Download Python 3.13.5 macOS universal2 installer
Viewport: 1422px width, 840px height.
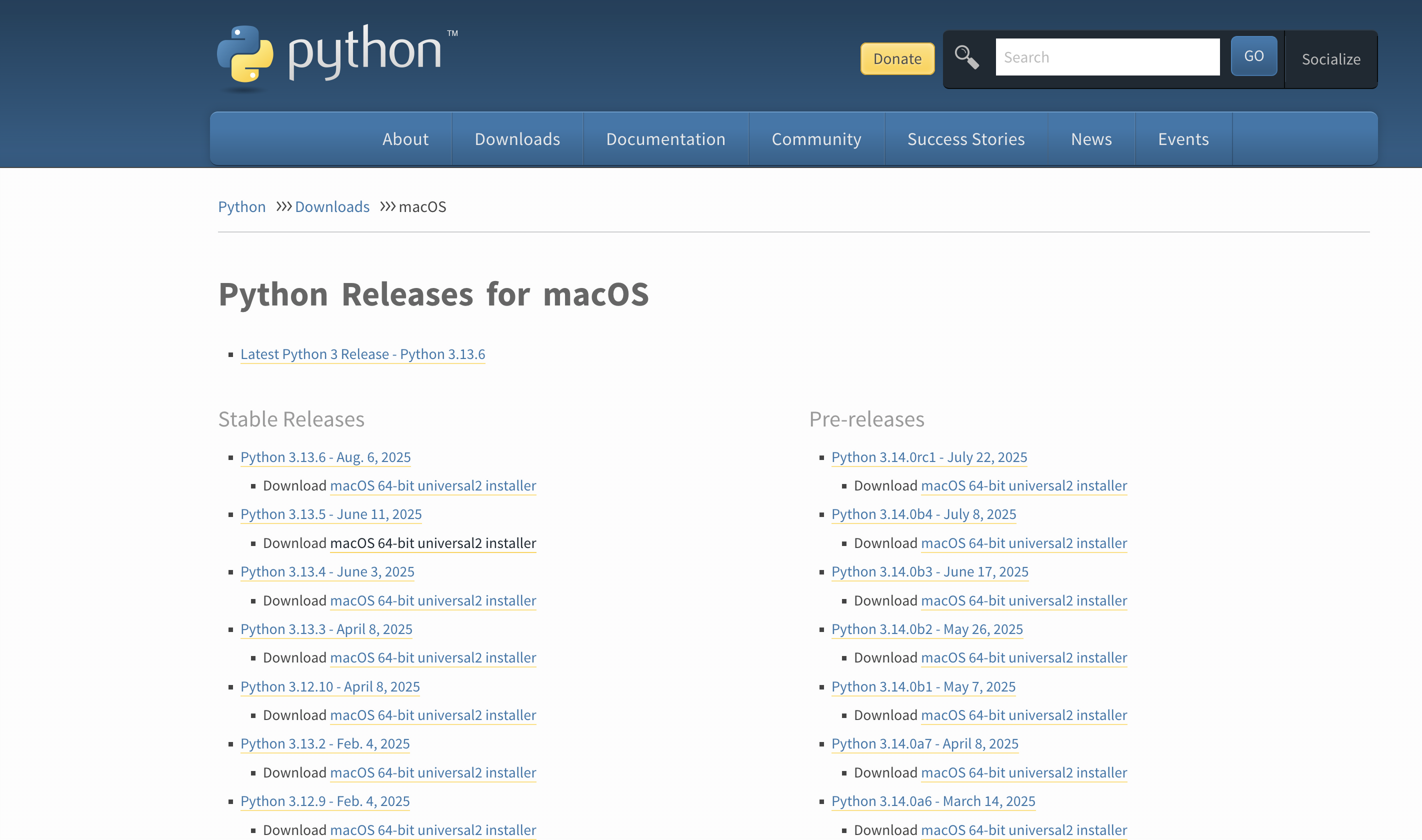433,543
